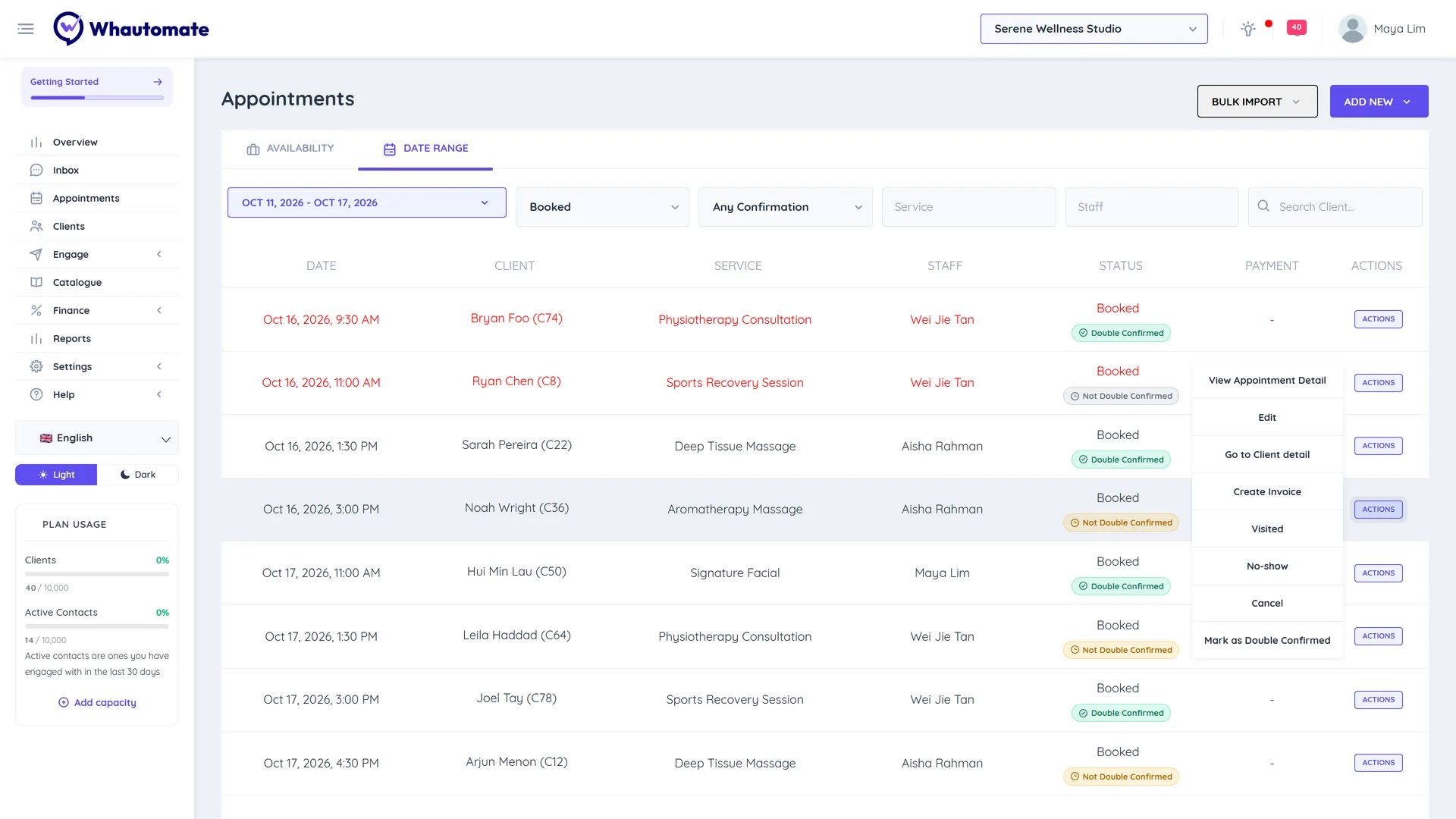Click the Service filter input field
1456x819 pixels.
pyautogui.click(x=968, y=207)
